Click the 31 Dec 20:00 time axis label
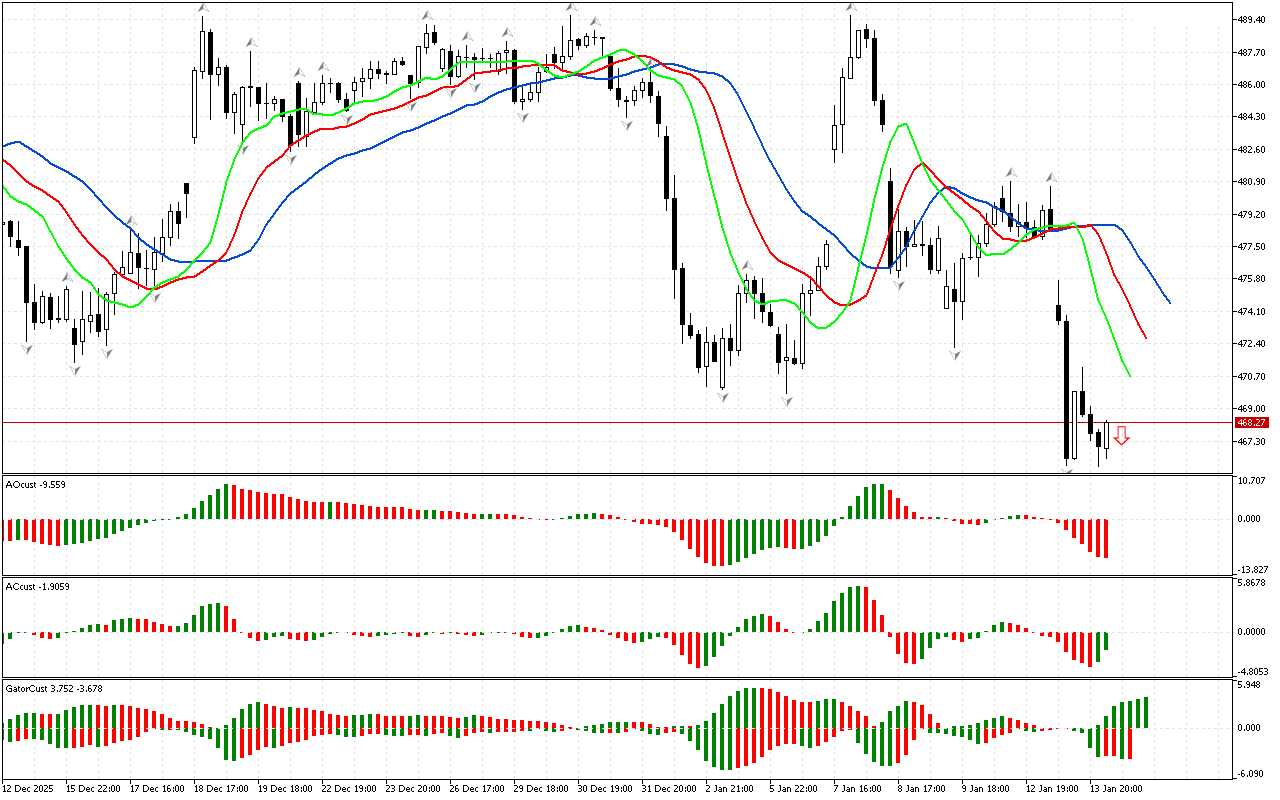Viewport: 1280px width, 800px height. click(669, 788)
